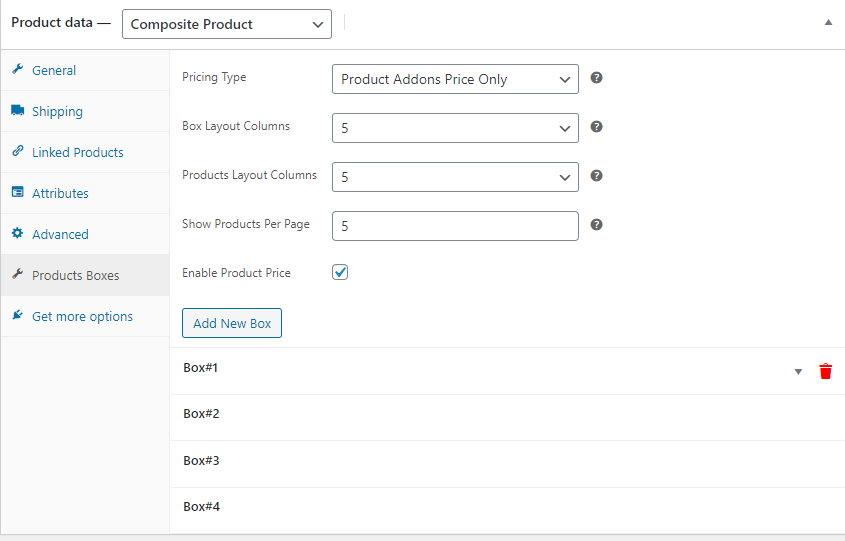Switch to the General tab
The width and height of the screenshot is (845, 541).
tap(85, 71)
